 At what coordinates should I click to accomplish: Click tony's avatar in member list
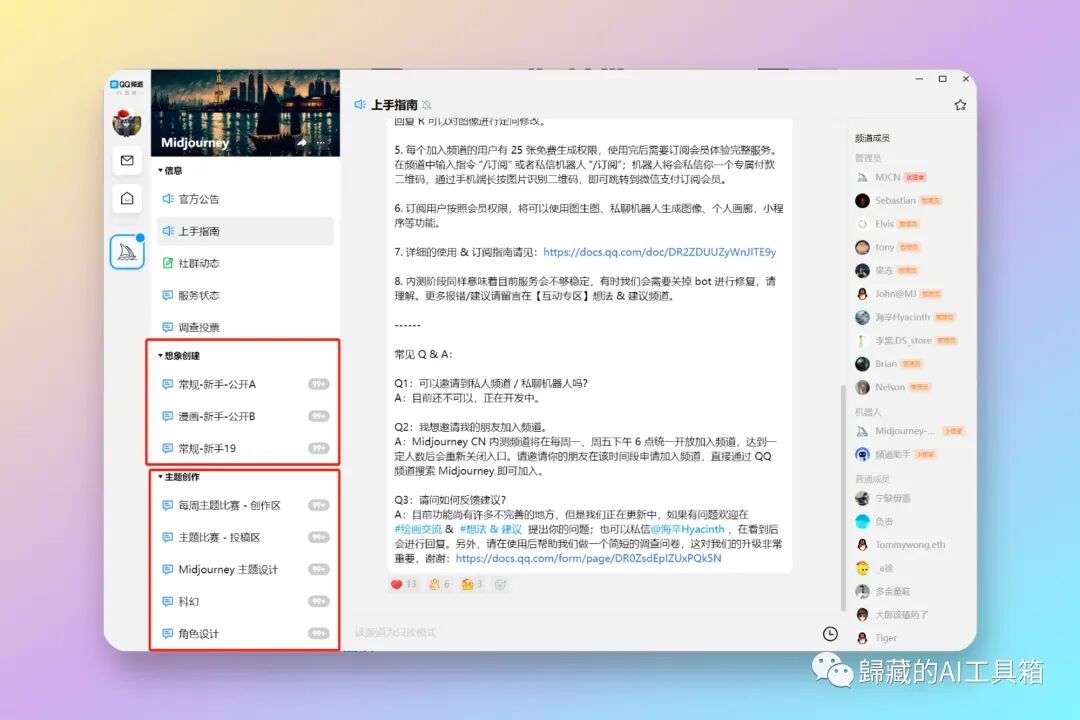[x=862, y=247]
